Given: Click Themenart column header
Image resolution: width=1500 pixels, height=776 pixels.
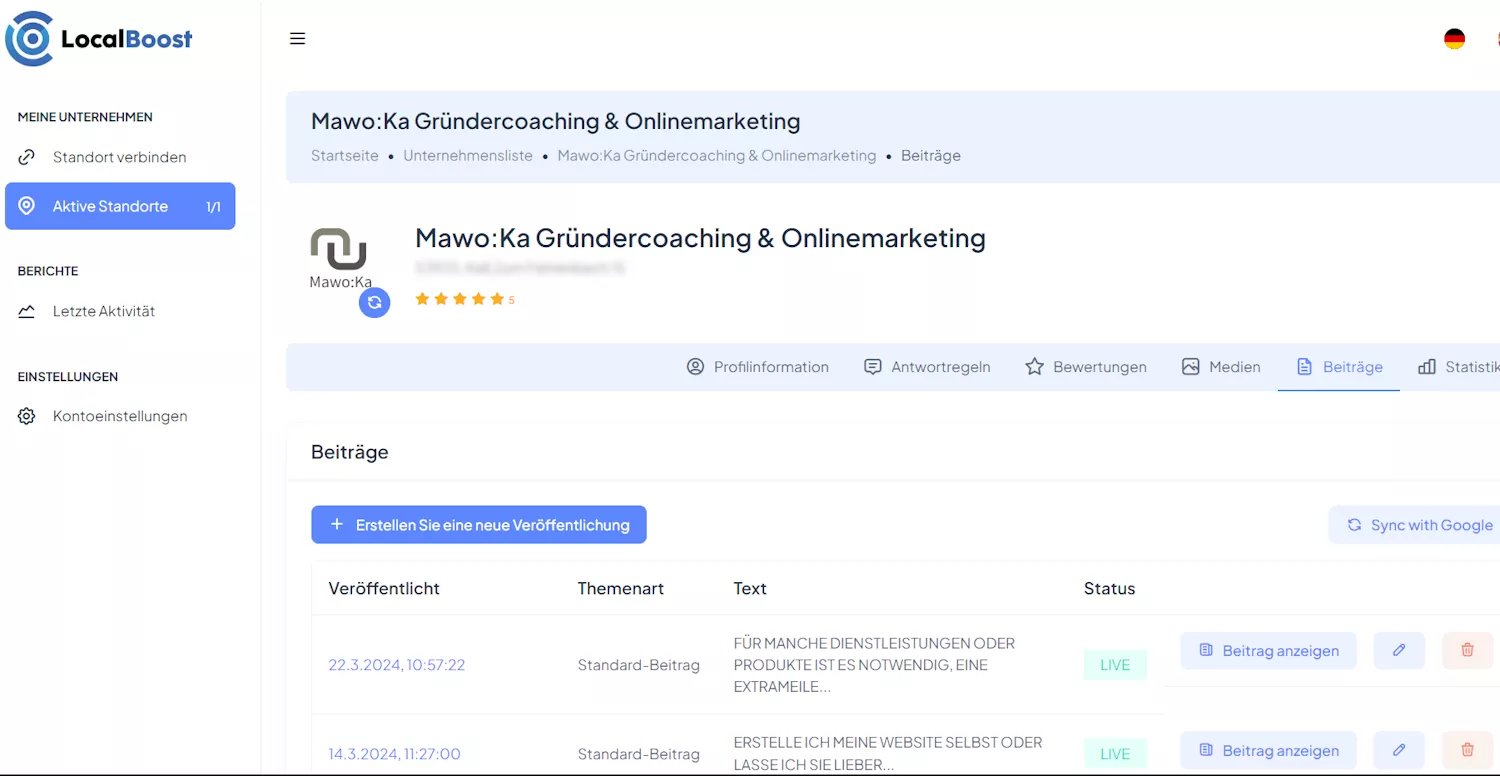Looking at the screenshot, I should [x=620, y=588].
